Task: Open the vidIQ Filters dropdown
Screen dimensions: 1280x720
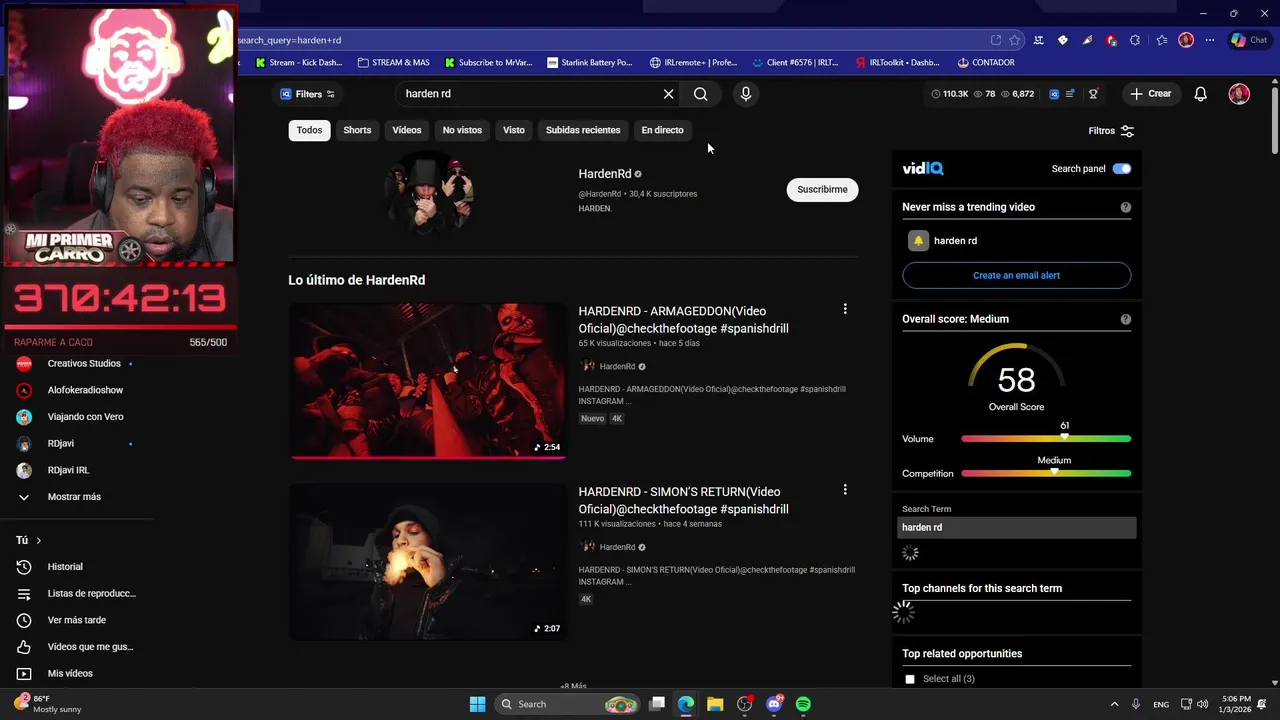Action: tap(307, 94)
